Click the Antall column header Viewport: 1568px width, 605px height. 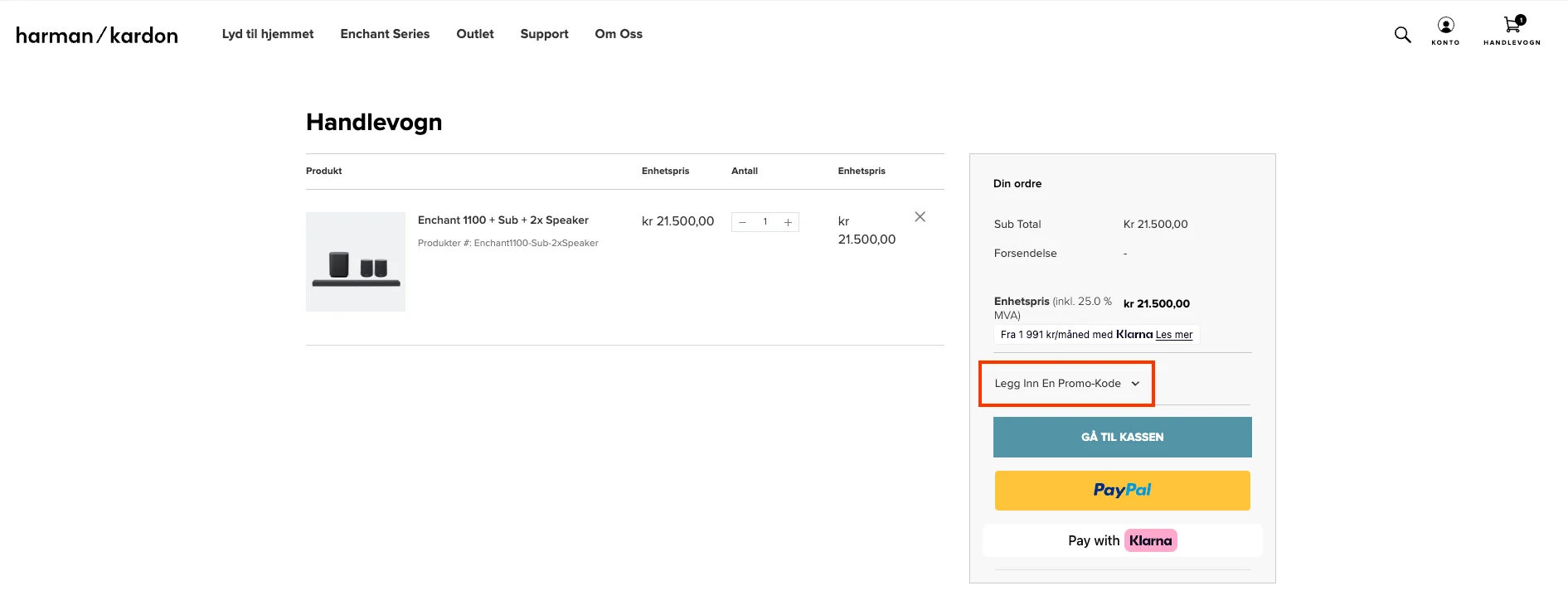[745, 171]
